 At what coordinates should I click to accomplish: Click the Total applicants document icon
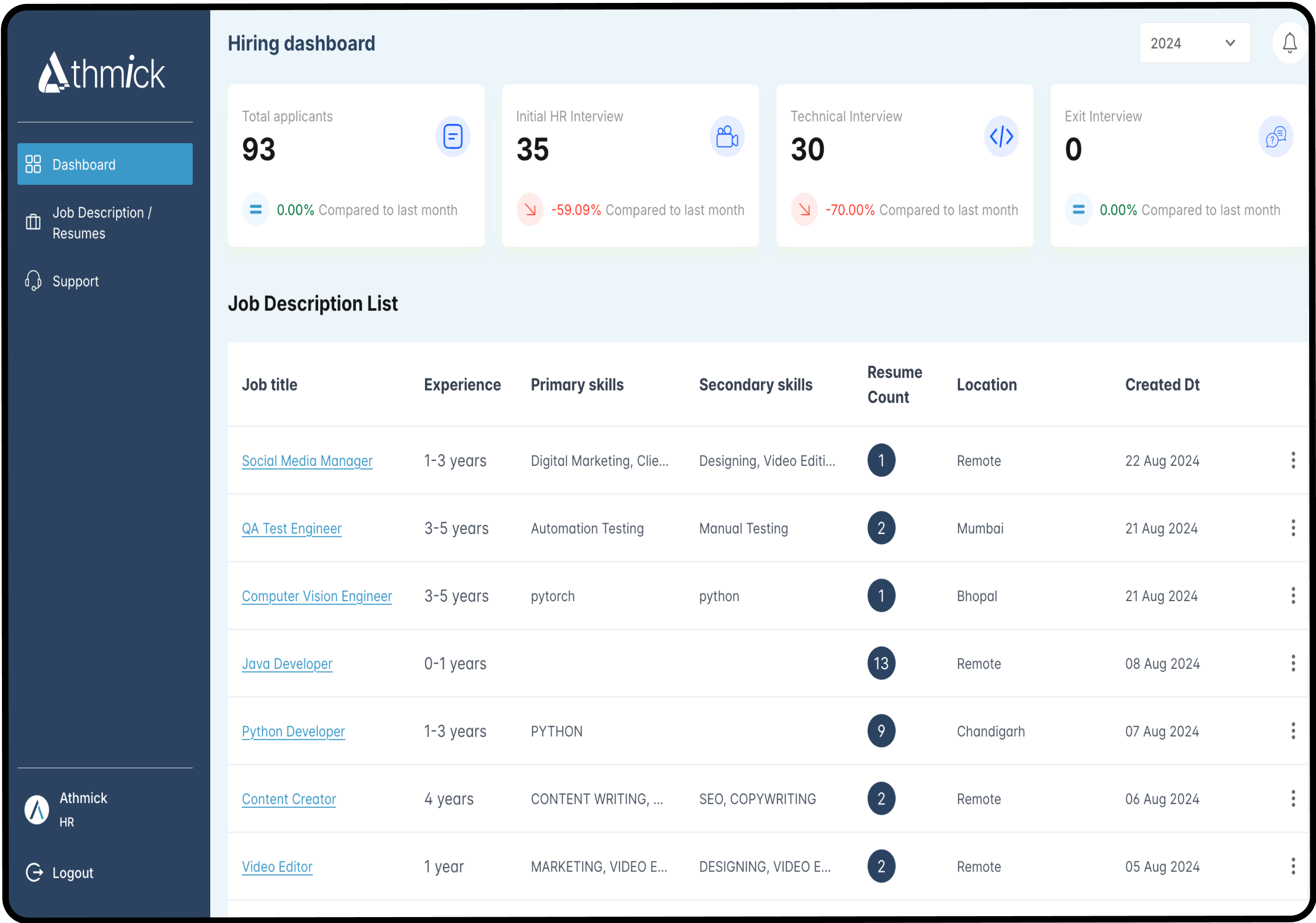click(x=452, y=136)
